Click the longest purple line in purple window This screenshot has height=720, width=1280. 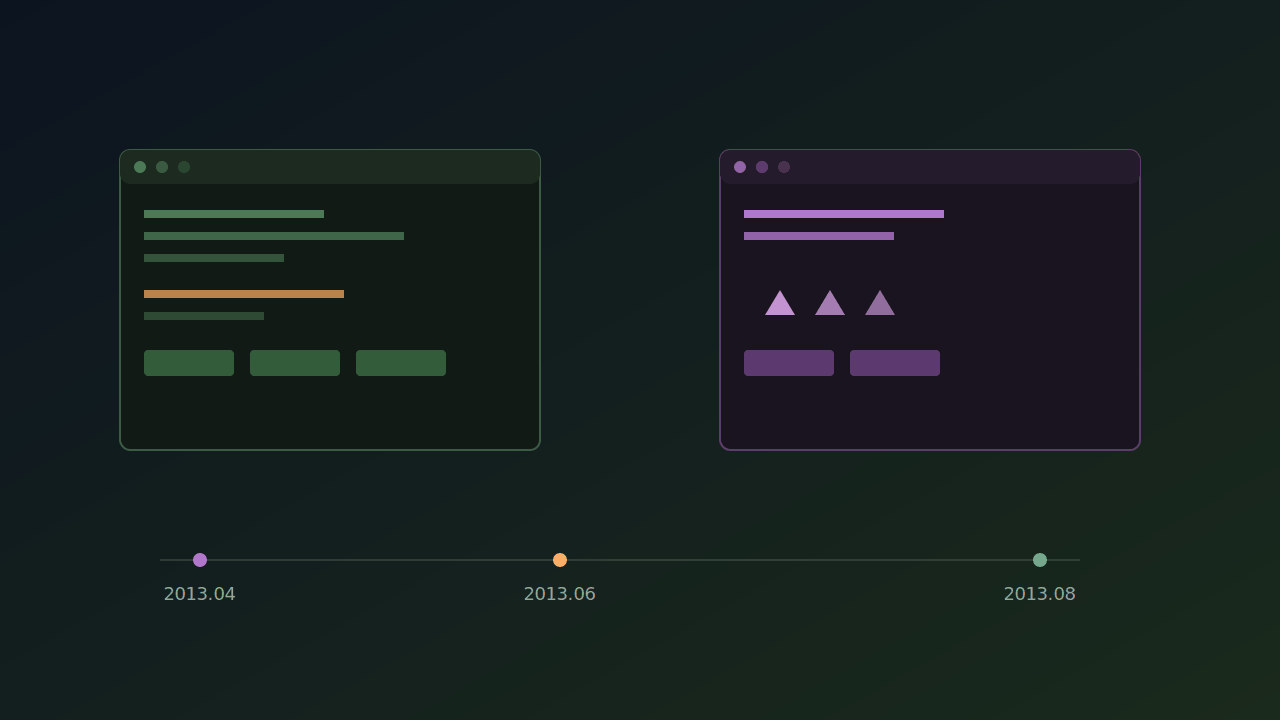[x=844, y=214]
